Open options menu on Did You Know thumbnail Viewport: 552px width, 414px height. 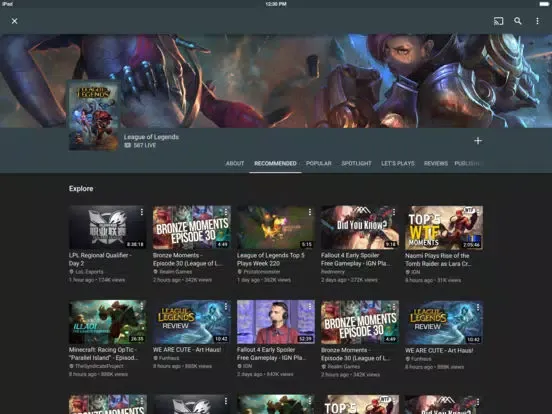(x=394, y=212)
